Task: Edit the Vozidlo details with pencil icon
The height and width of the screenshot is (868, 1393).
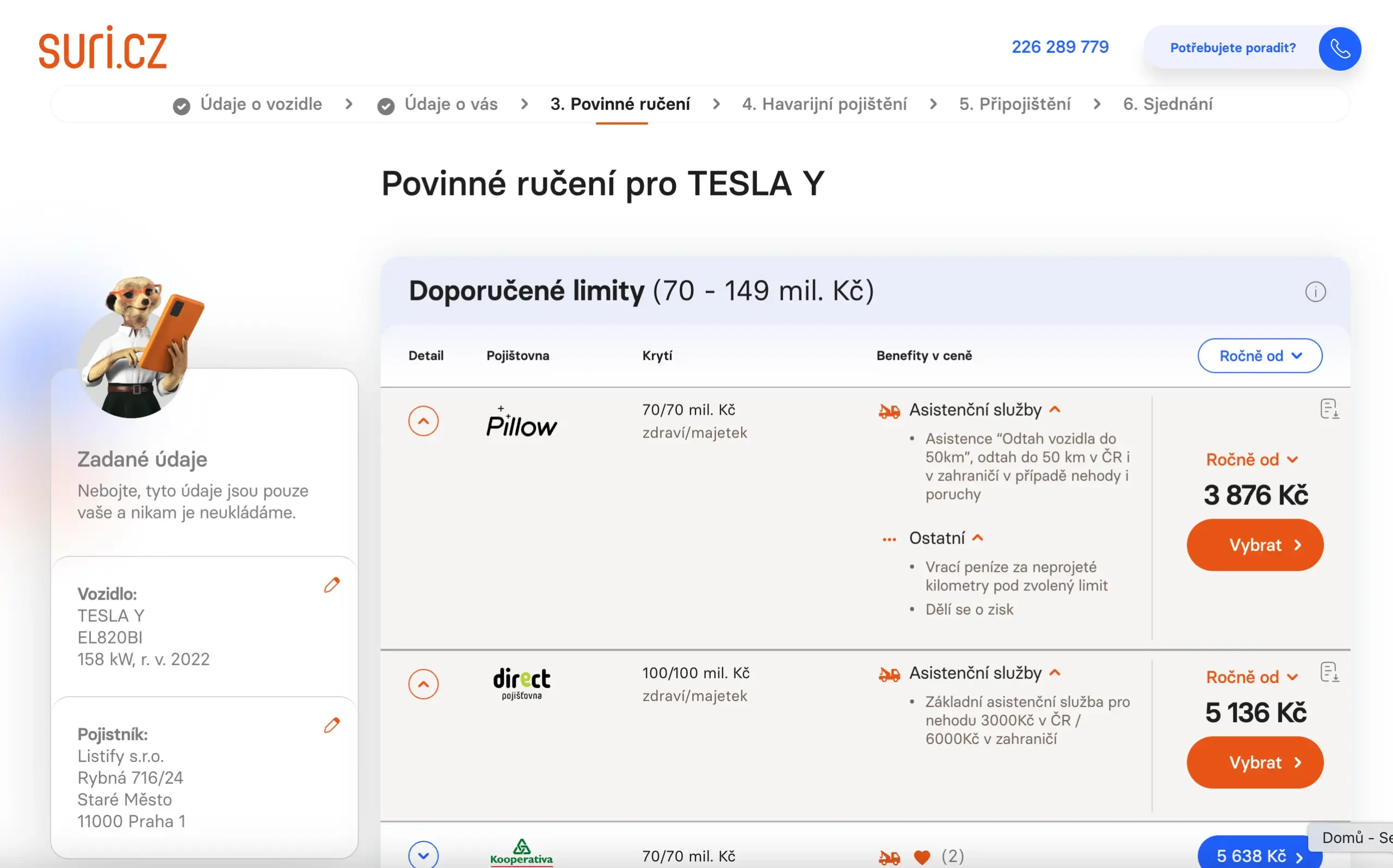Action: click(332, 585)
